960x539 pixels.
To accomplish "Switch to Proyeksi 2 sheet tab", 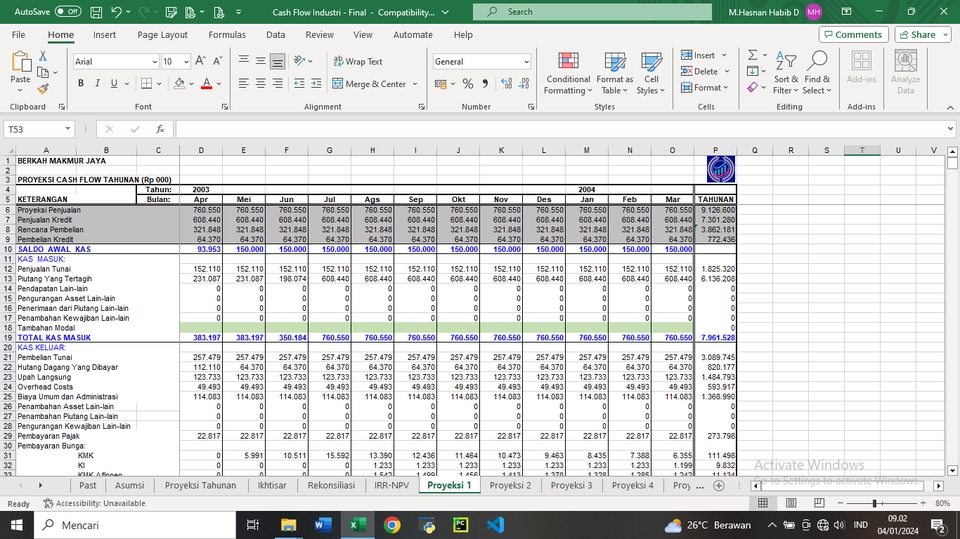I will point(511,485).
